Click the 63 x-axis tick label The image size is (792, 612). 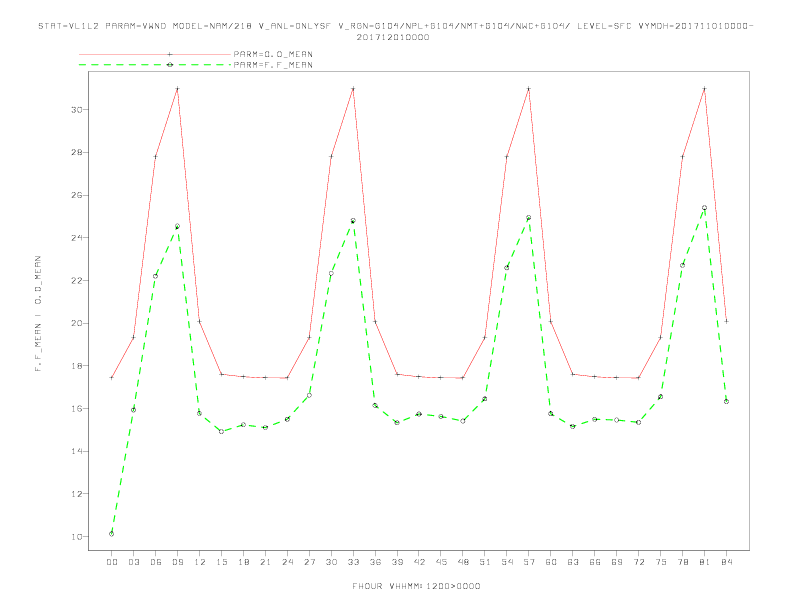click(x=573, y=562)
